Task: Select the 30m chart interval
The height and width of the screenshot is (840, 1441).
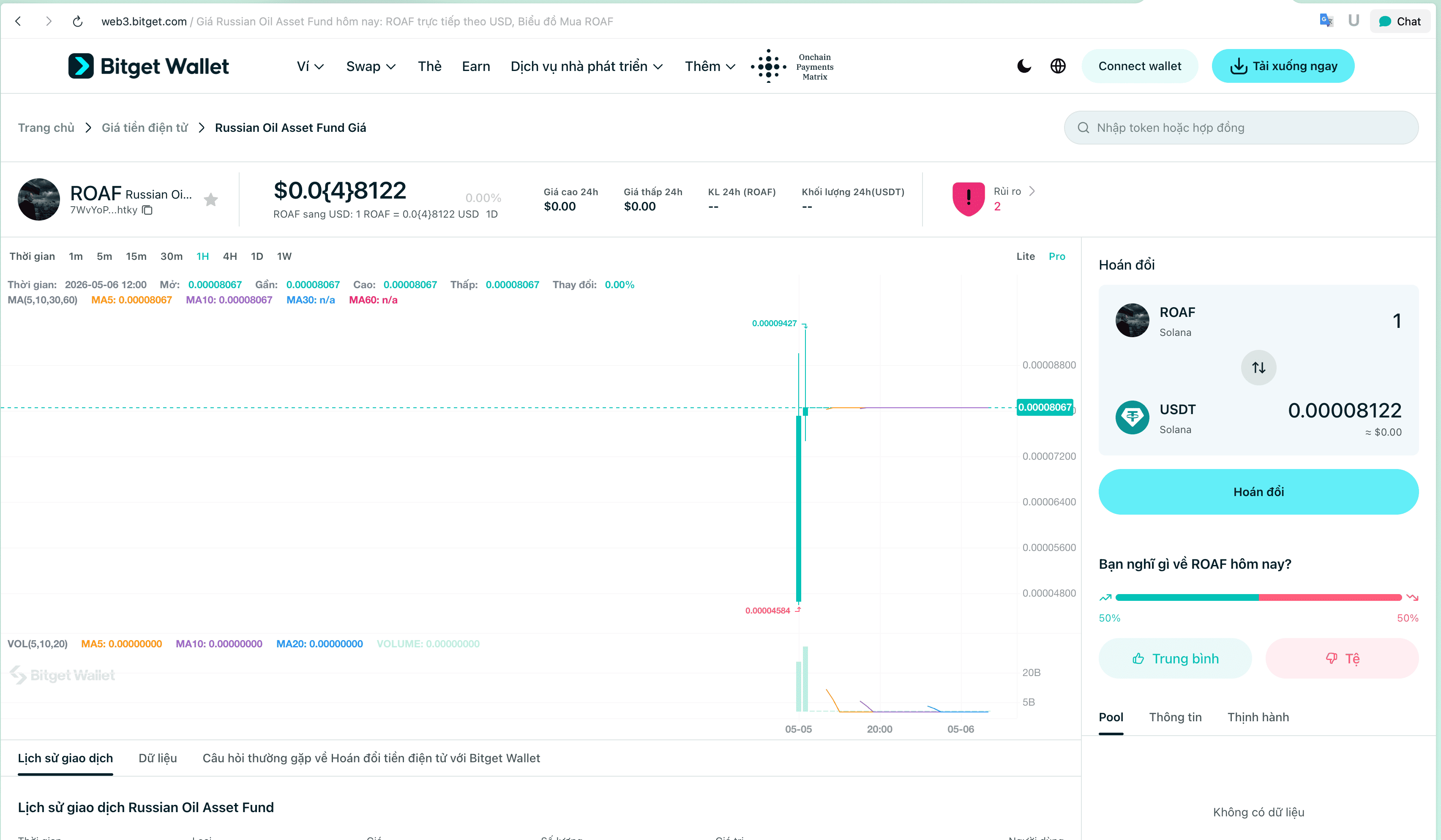Action: [172, 256]
